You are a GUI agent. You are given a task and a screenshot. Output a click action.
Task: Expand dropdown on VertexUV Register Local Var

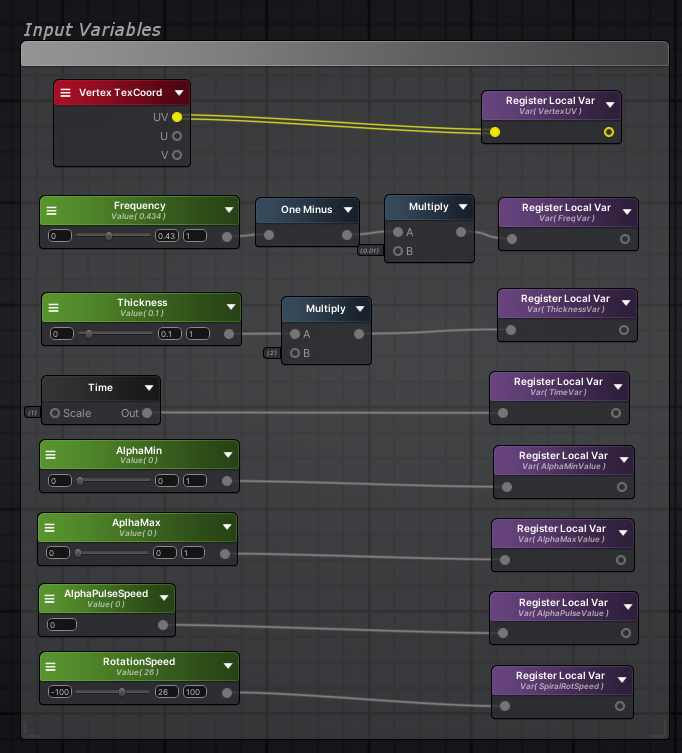(609, 105)
